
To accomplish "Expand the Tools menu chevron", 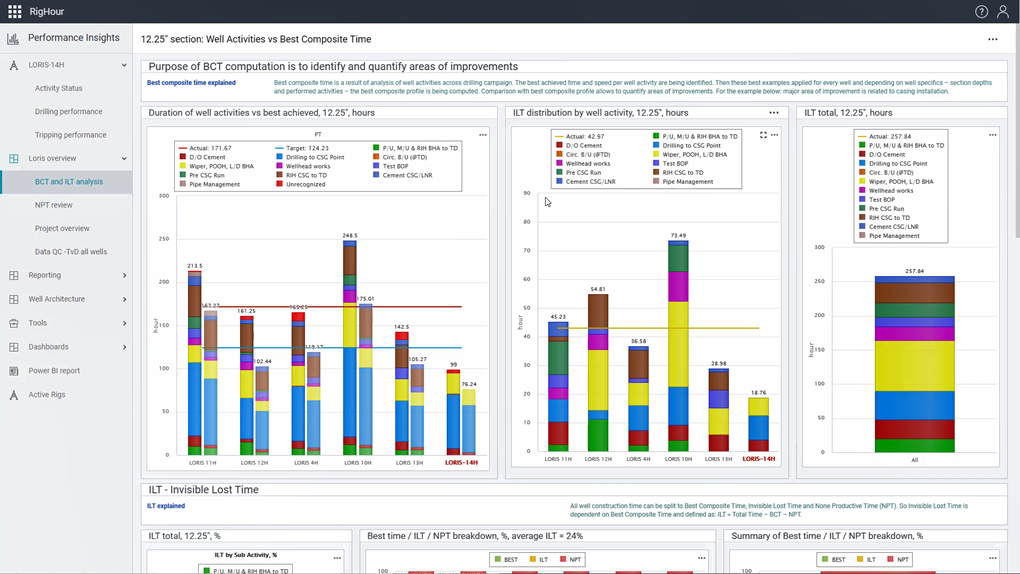I will pyautogui.click(x=124, y=323).
